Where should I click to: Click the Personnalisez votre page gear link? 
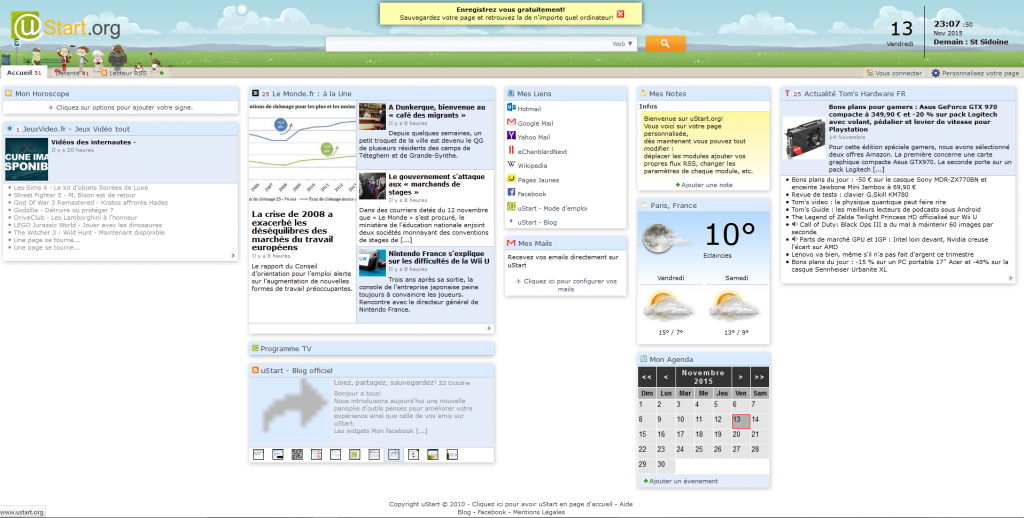[975, 73]
